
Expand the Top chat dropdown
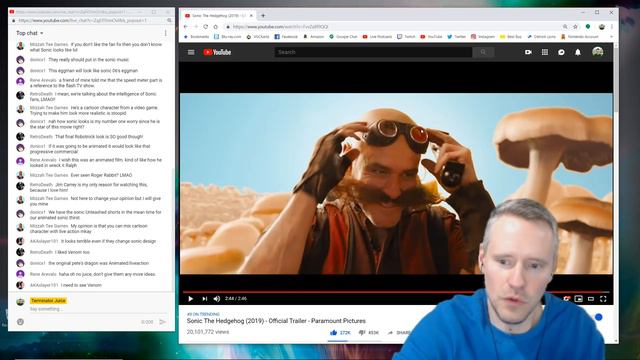[30, 33]
